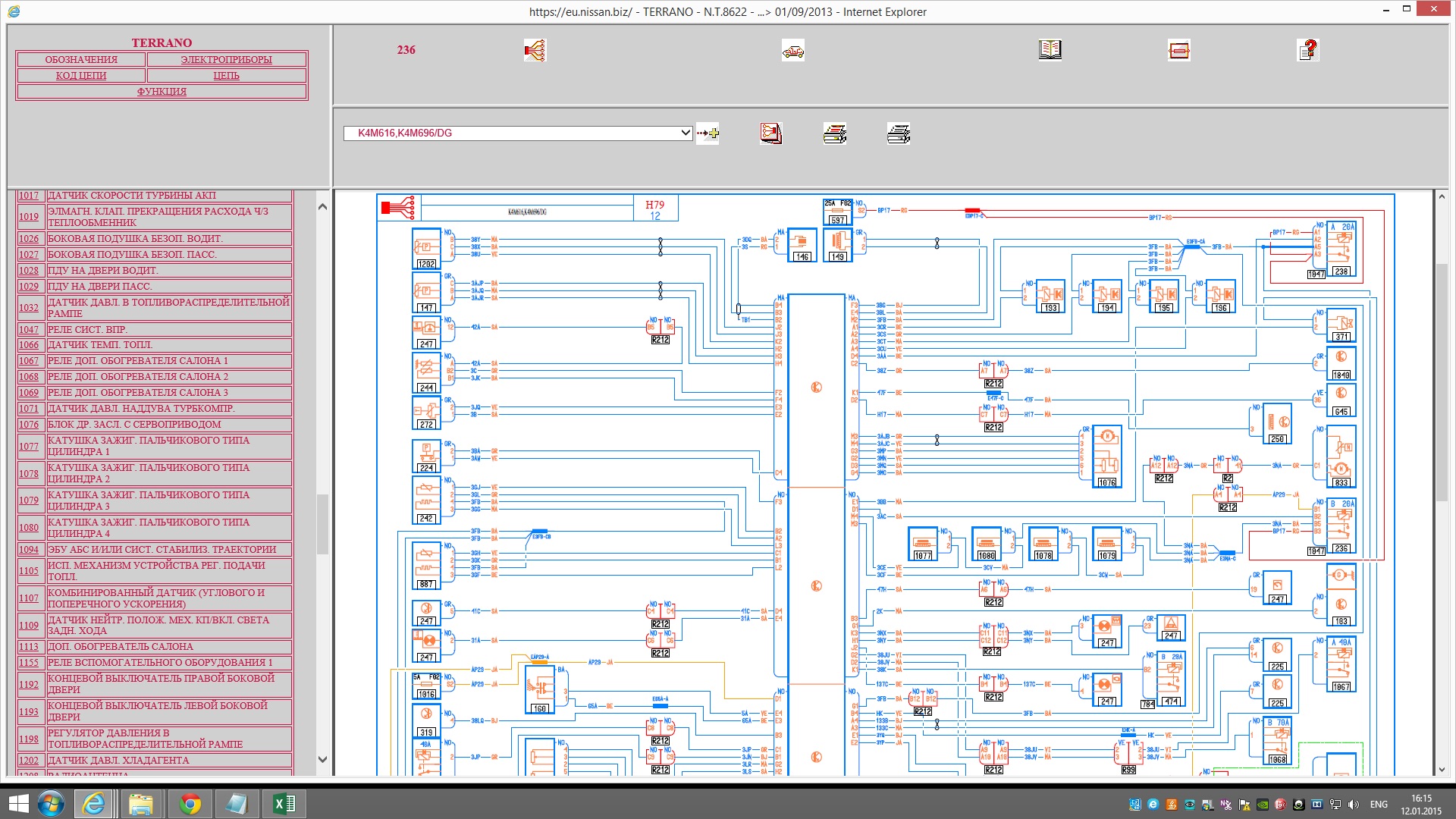This screenshot has width=1456, height=819.
Task: Open component code 1076 link
Action: (29, 425)
